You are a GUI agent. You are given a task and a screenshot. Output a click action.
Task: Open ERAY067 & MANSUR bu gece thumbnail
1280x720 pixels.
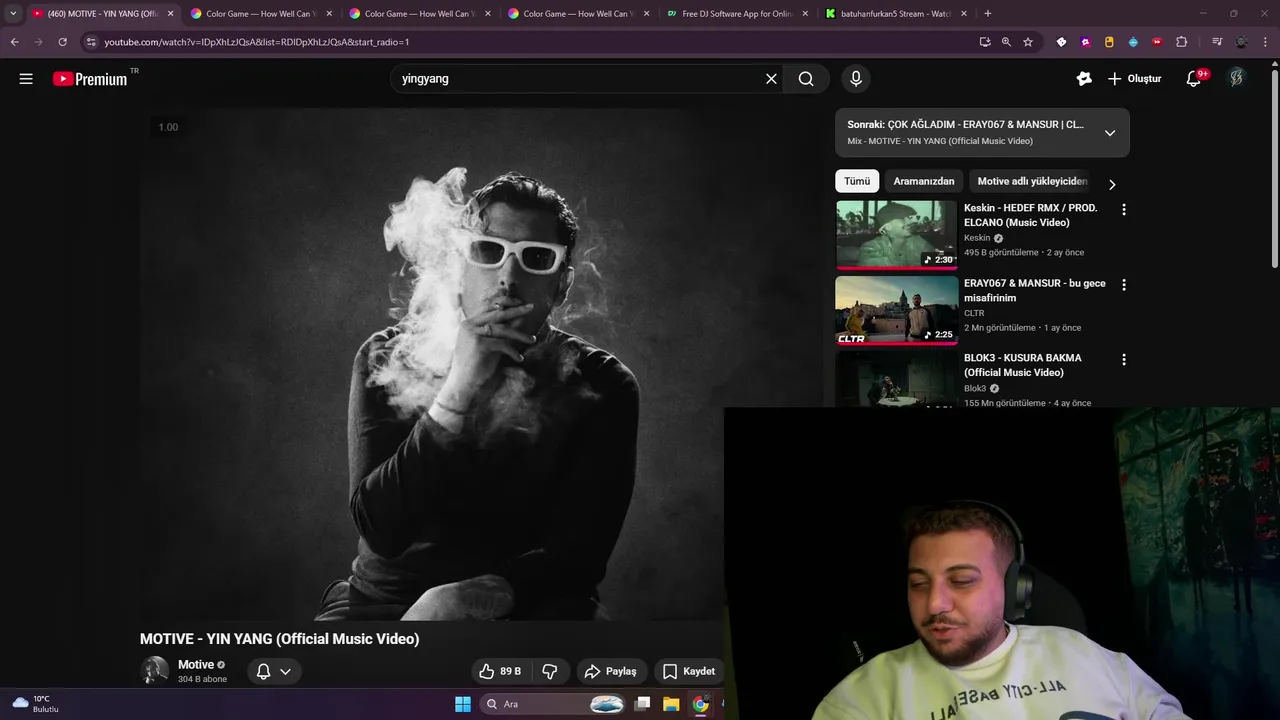click(897, 310)
